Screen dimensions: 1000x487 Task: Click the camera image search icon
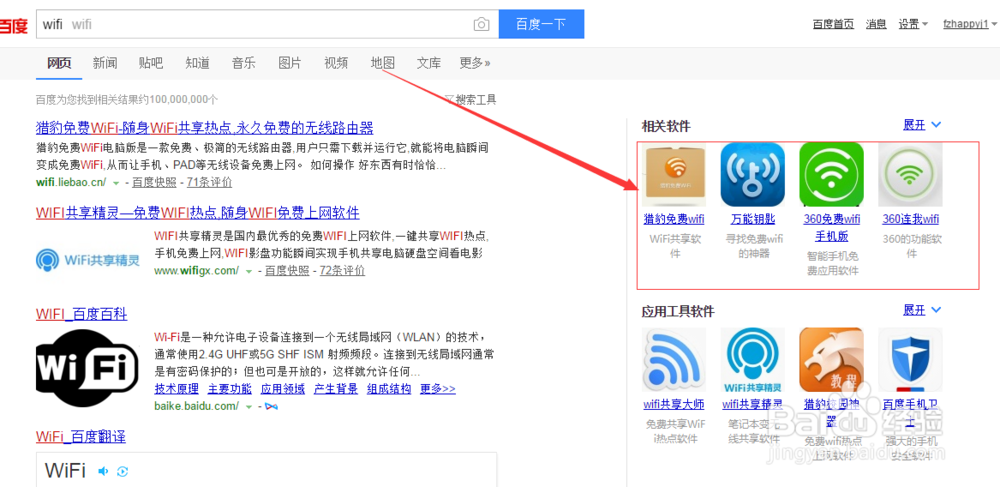pyautogui.click(x=481, y=25)
